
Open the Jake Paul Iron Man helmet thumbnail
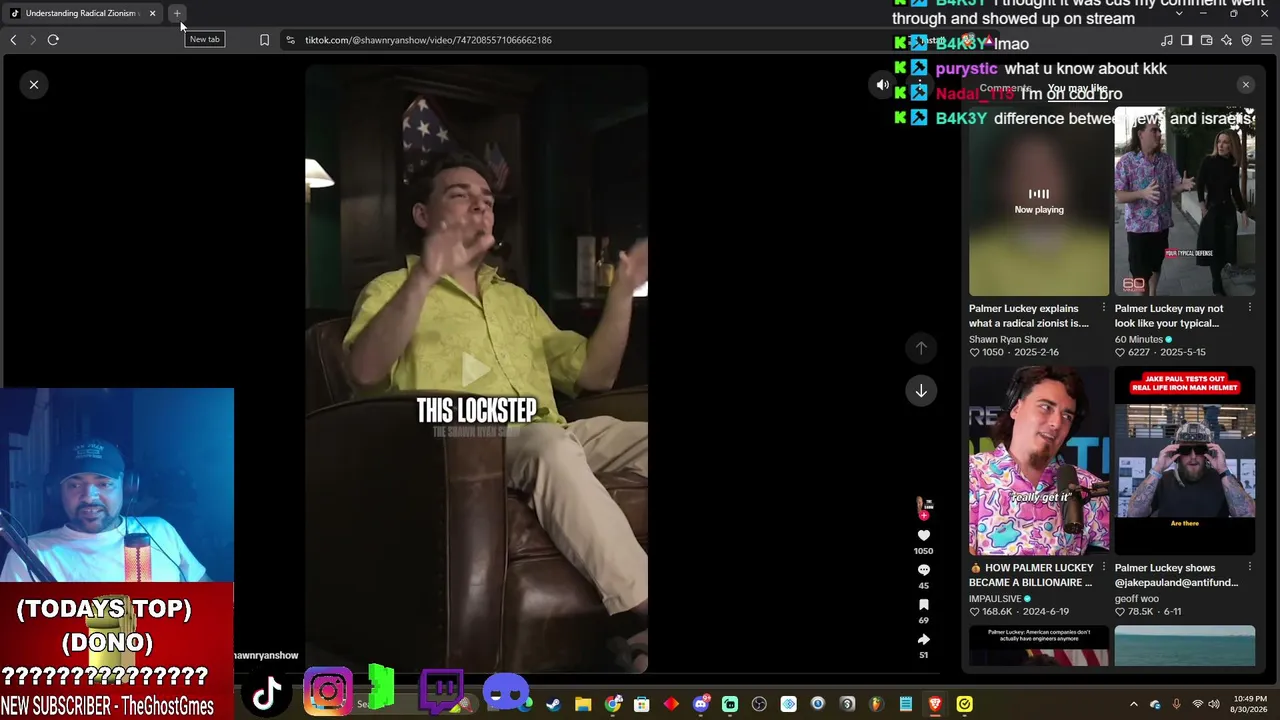coord(1185,460)
